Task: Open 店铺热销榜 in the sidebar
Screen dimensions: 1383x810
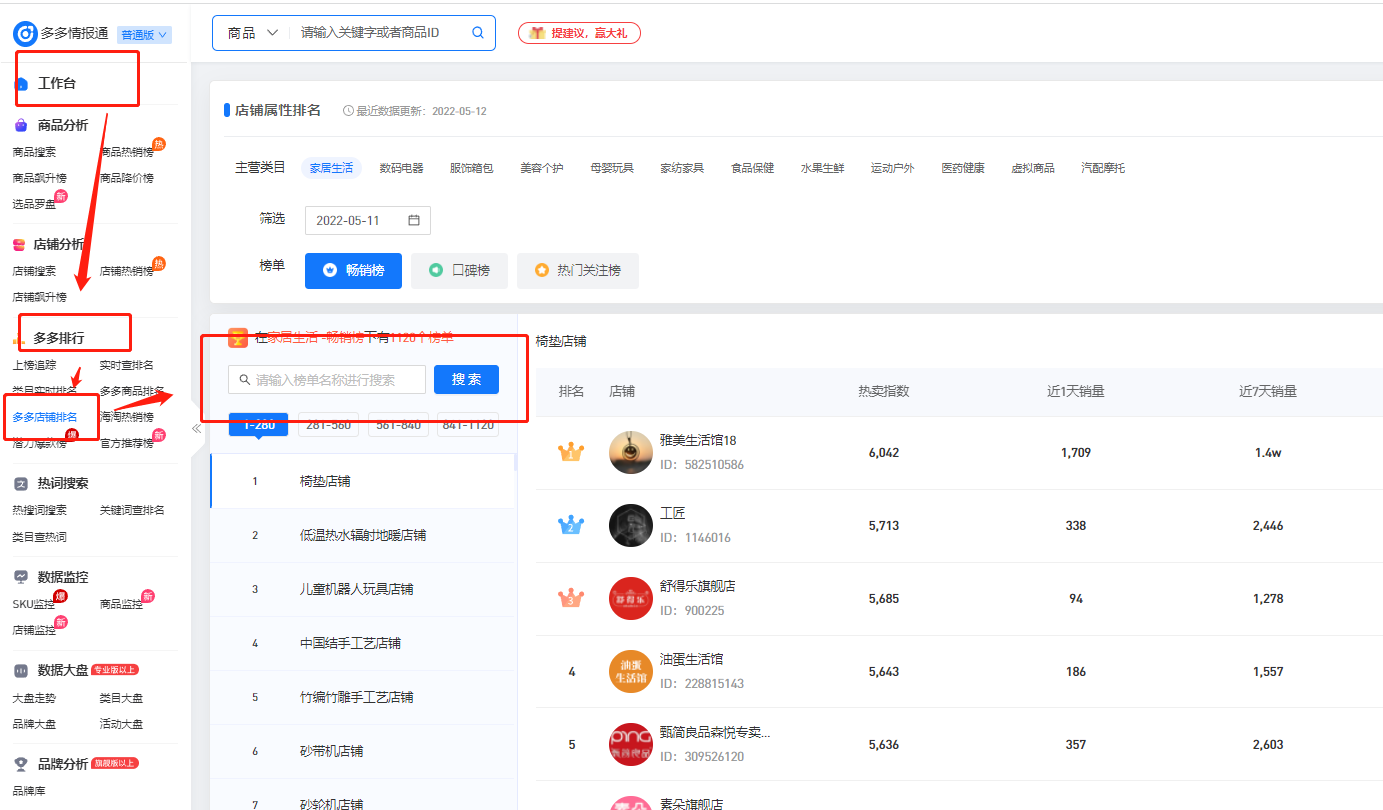Action: [127, 271]
